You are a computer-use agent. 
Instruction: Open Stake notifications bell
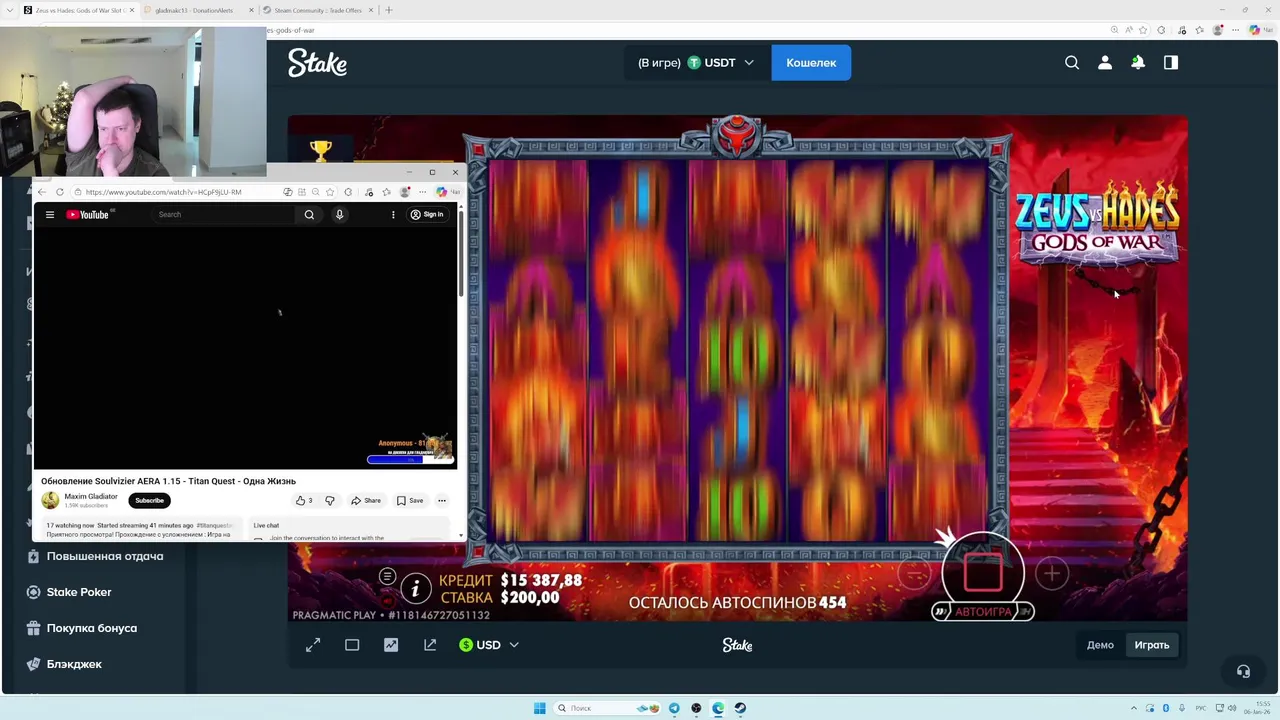(x=1138, y=62)
